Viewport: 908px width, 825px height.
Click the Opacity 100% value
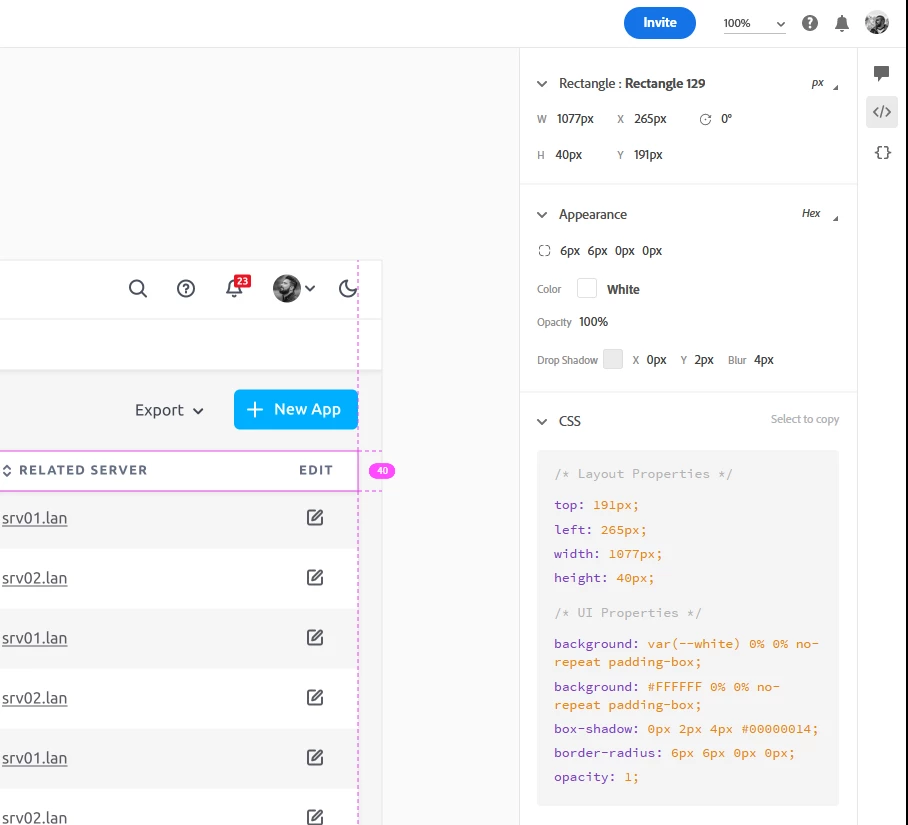[593, 322]
